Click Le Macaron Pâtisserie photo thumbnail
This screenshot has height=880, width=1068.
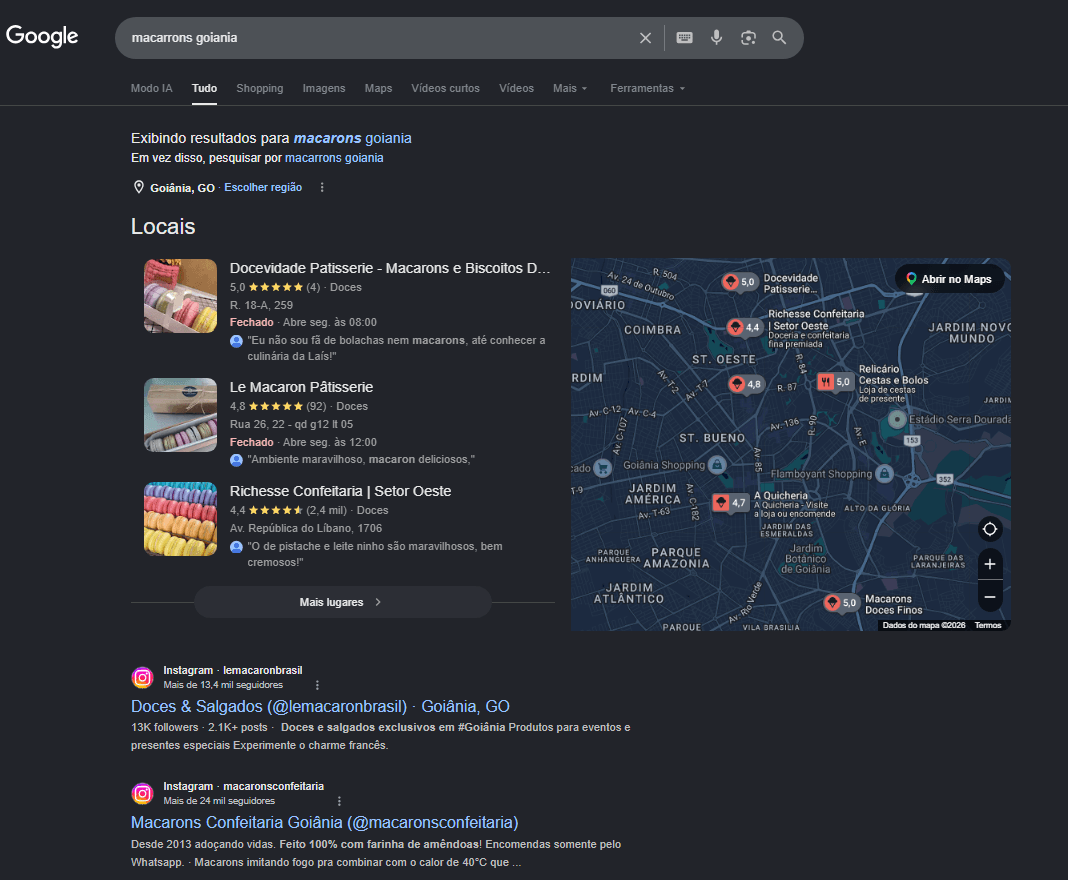point(180,415)
